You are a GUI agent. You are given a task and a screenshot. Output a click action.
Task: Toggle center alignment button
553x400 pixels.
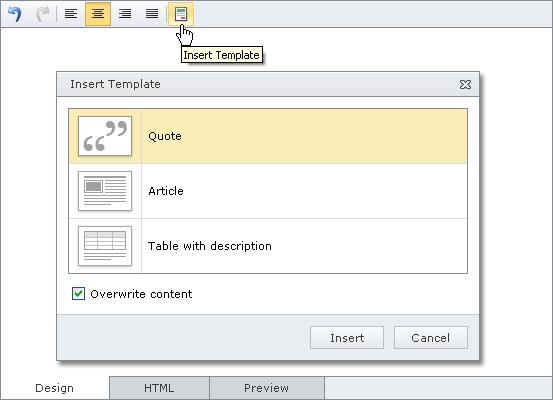(98, 14)
